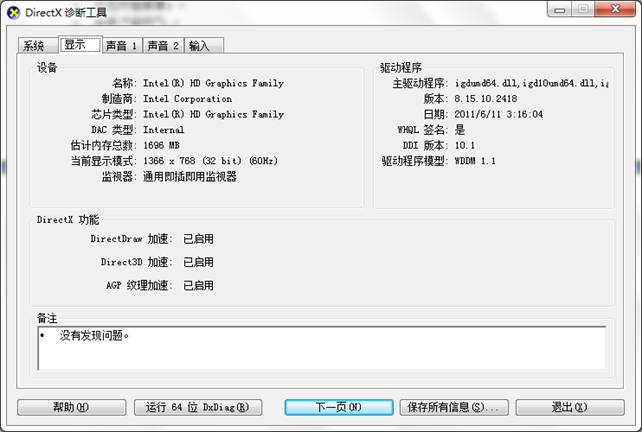Viewport: 642px width, 432px height.
Task: Click memory total value 1696 MB
Action: (x=161, y=145)
